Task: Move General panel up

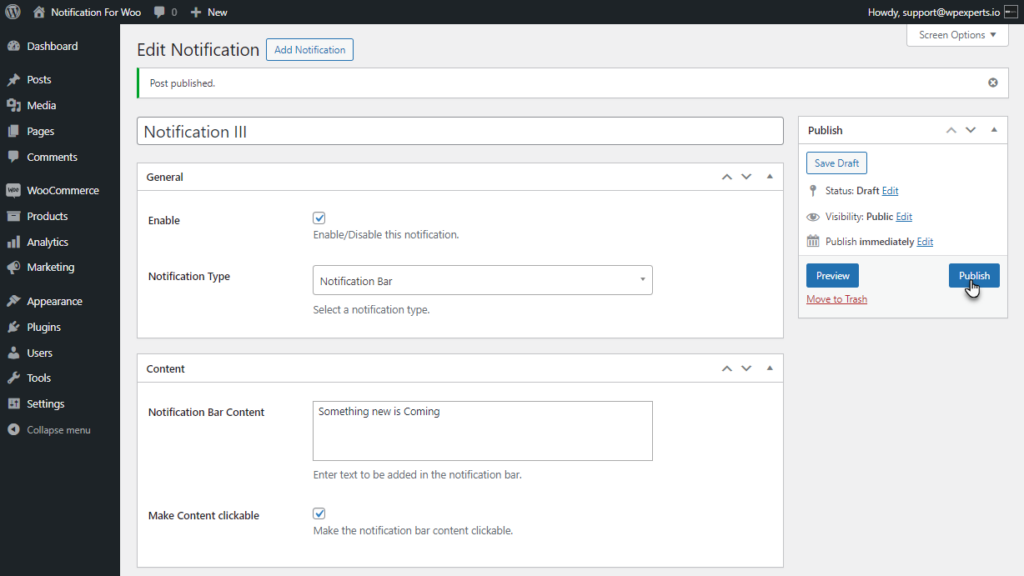Action: pyautogui.click(x=726, y=177)
